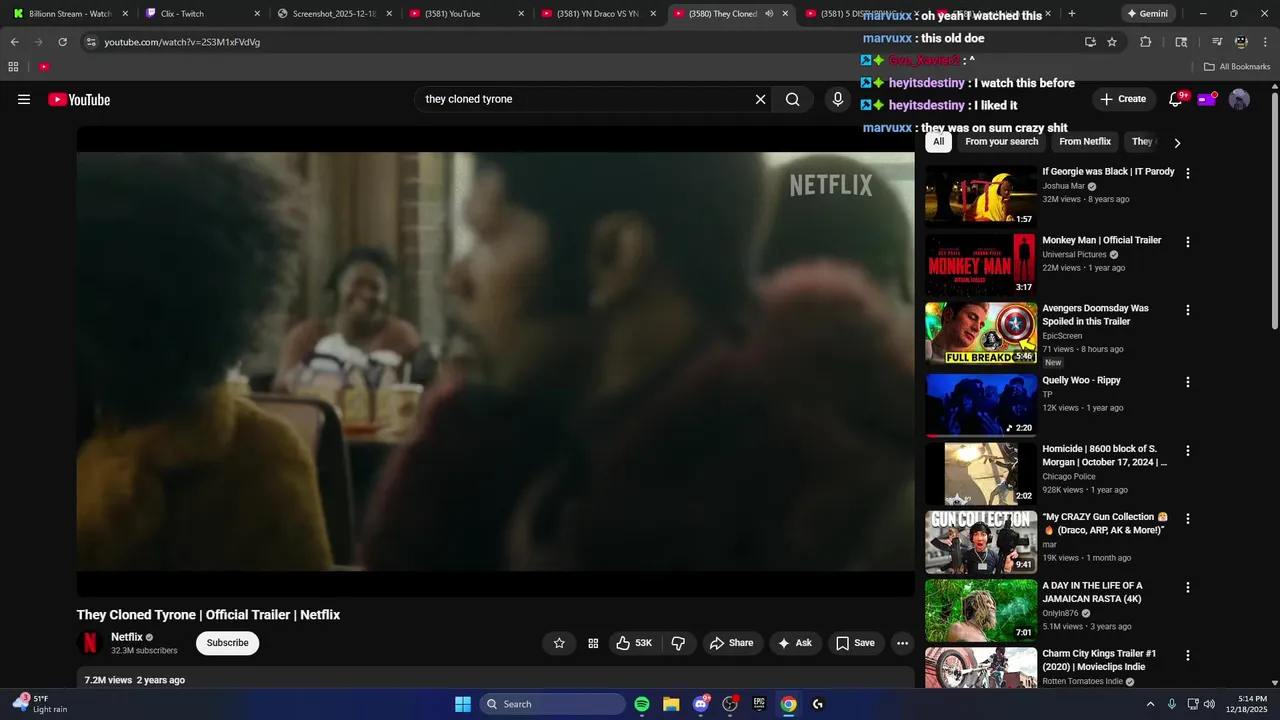Viewport: 1280px width, 720px height.
Task: Open Spotify from the taskbar
Action: (642, 704)
